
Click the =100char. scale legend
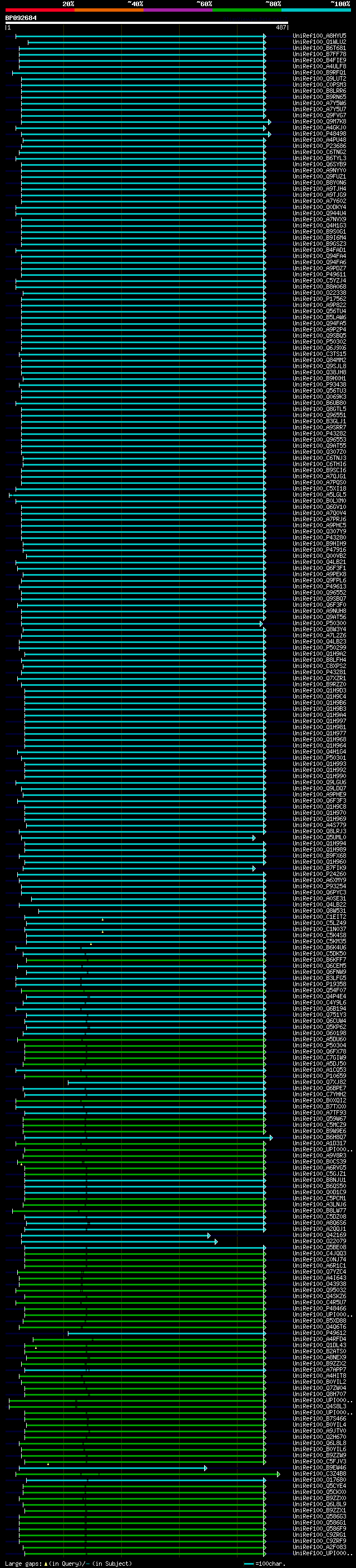coord(264,1563)
